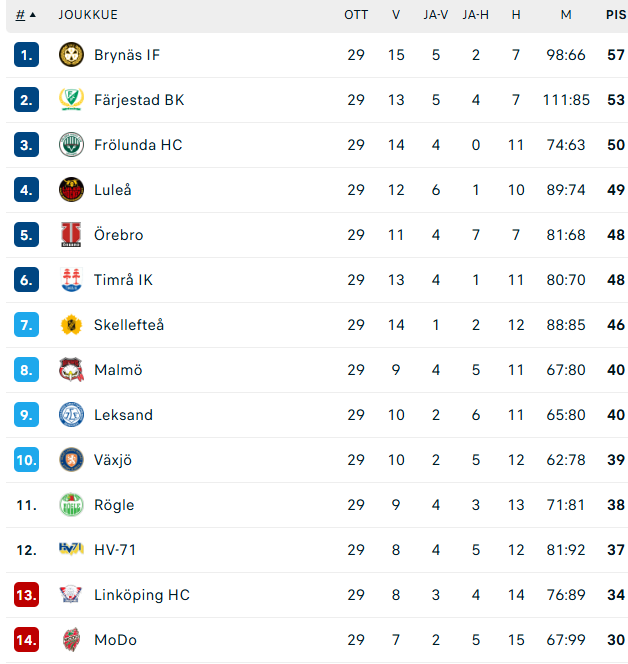Select the Malmö Redhawks logo
The image size is (628, 664).
pyautogui.click(x=71, y=369)
